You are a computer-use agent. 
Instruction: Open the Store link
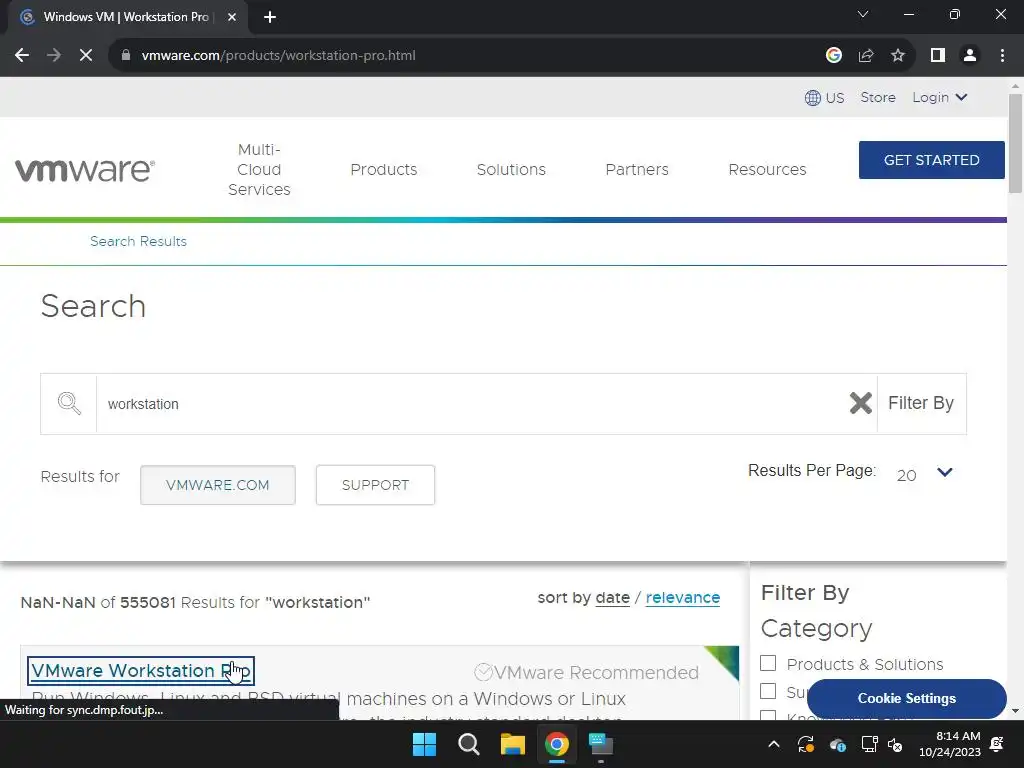click(x=878, y=97)
